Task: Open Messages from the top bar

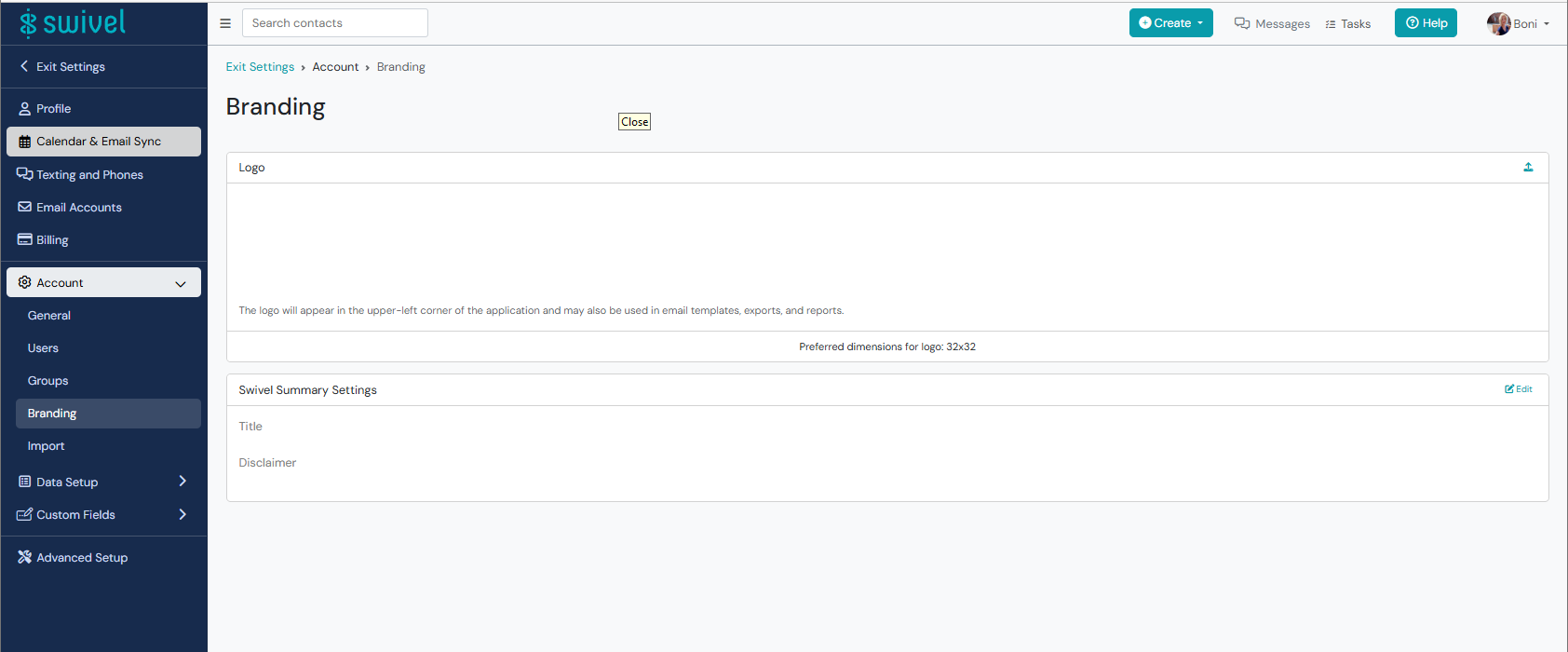Action: [1272, 23]
